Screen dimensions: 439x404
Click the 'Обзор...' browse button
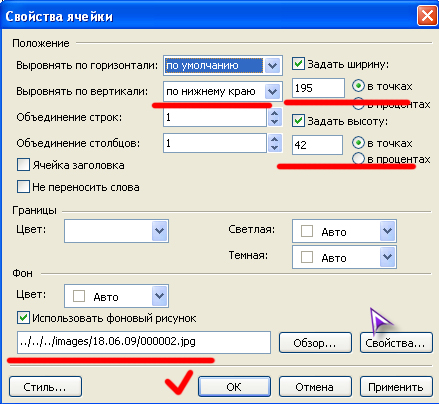pos(315,342)
